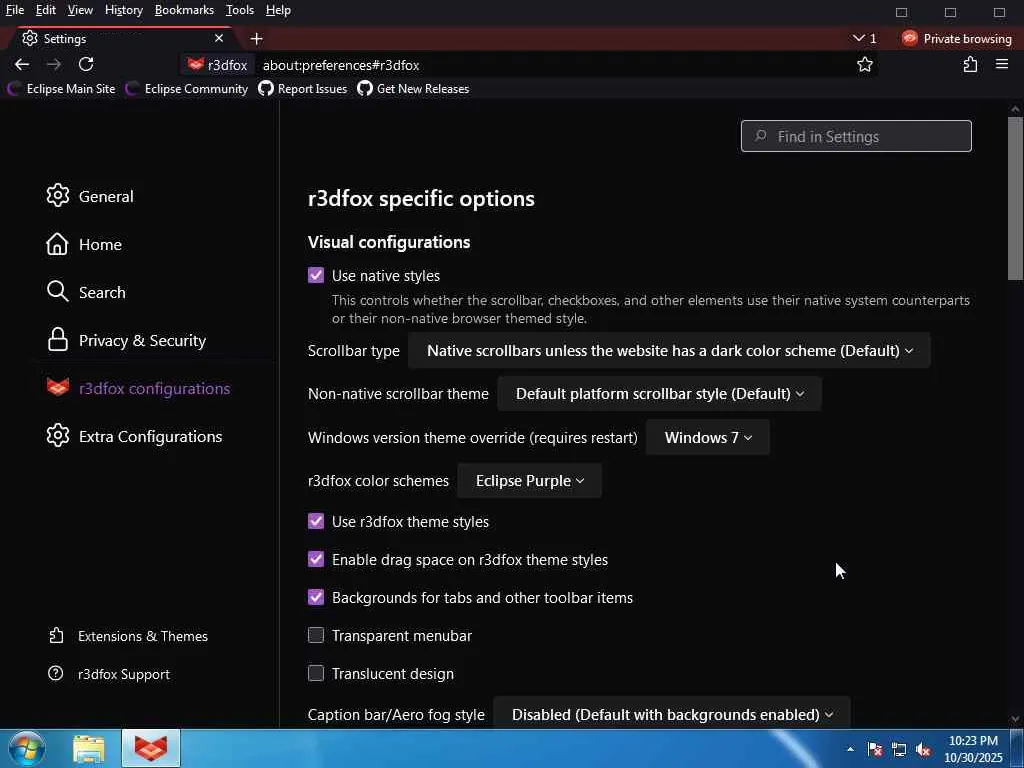Open the network tray icon
This screenshot has height=768, width=1024.
899,749
